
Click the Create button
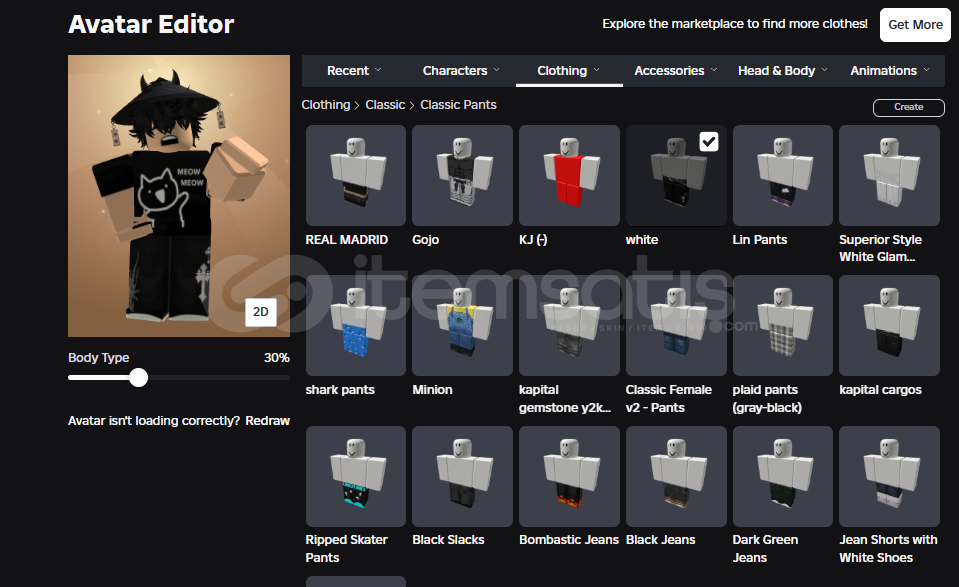(x=908, y=107)
